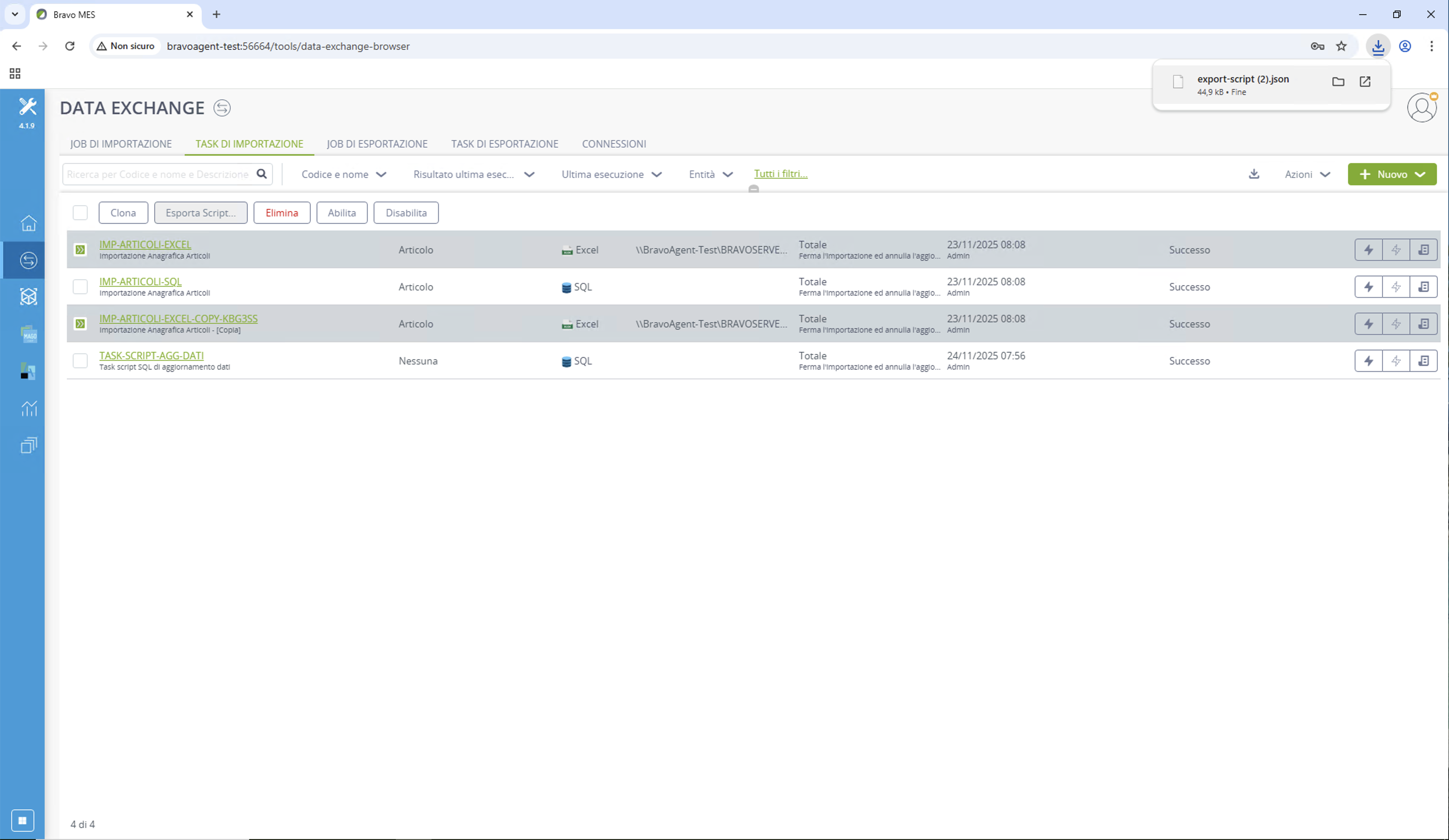Click the Esporta Script button
The width and height of the screenshot is (1449, 840).
click(201, 213)
